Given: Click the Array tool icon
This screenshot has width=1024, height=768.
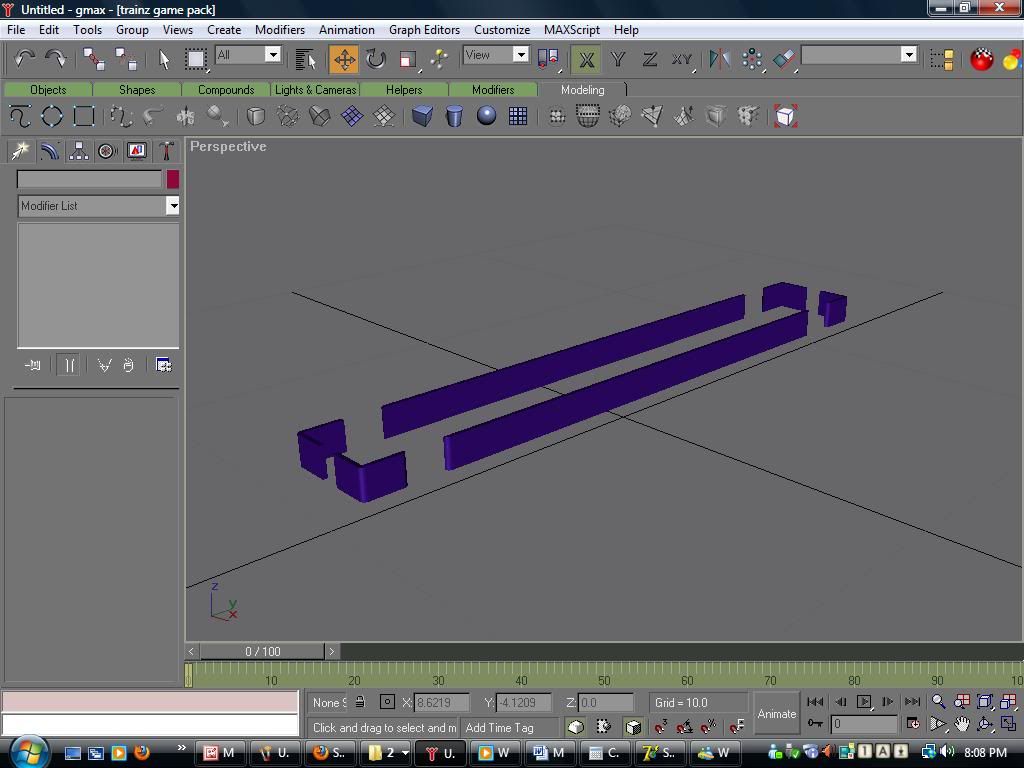Looking at the screenshot, I should point(752,59).
